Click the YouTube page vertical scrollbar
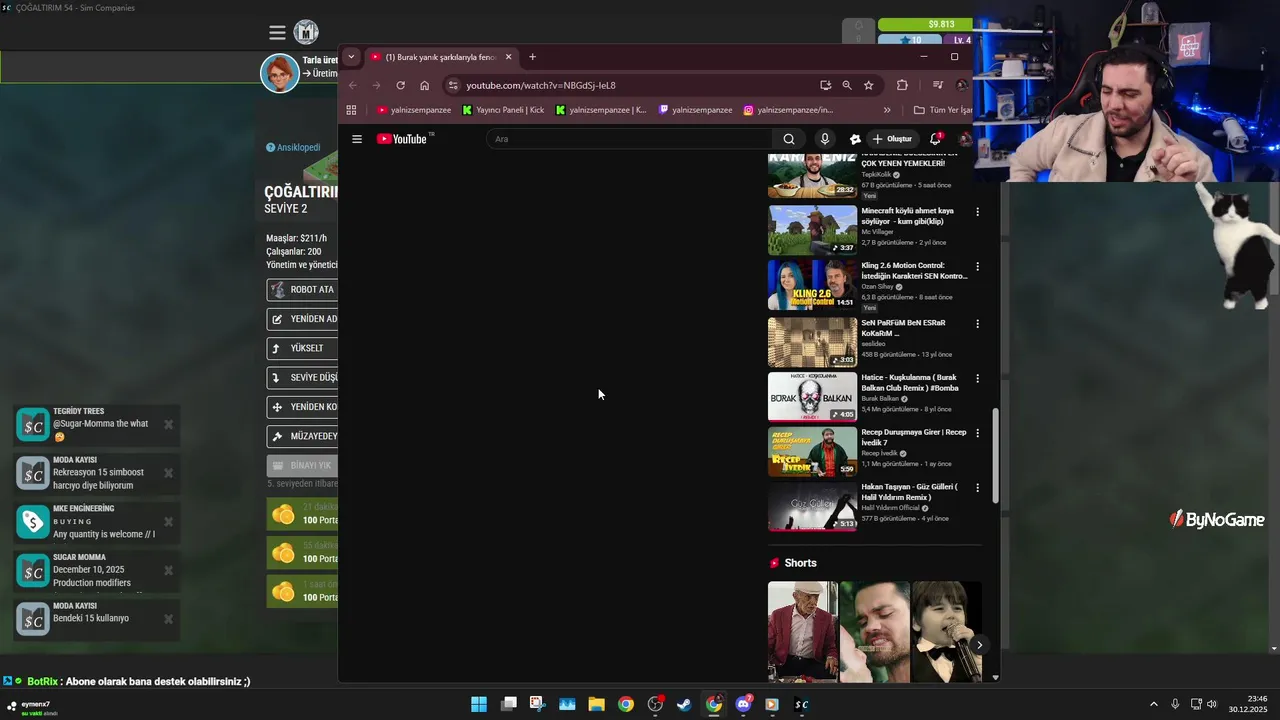 pos(994,455)
